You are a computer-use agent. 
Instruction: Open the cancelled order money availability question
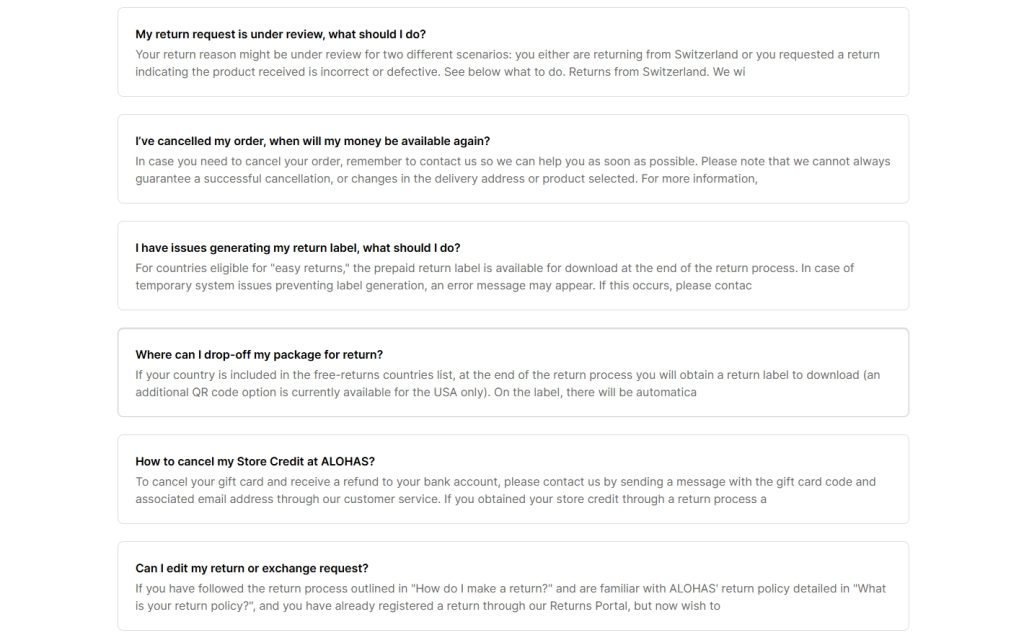[x=312, y=141]
